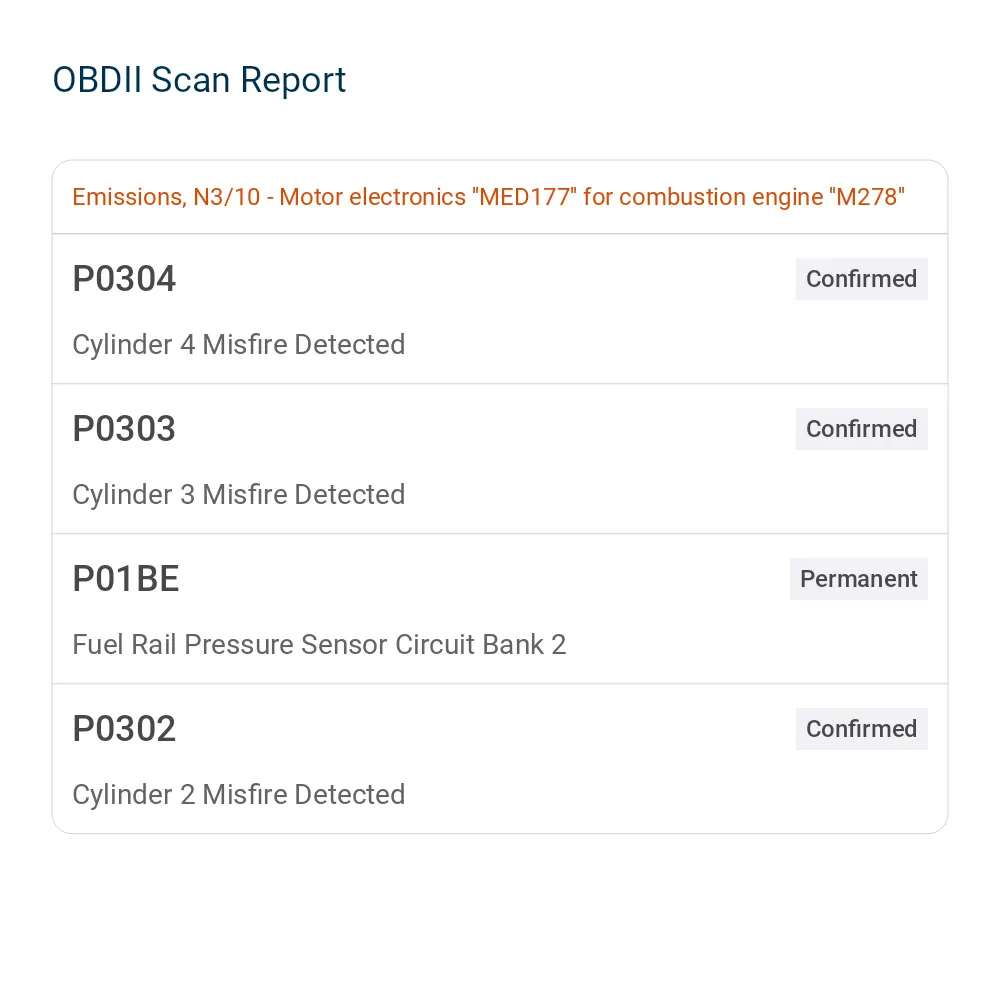Select Cylinder 4 Misfire Detected description

pyautogui.click(x=239, y=345)
